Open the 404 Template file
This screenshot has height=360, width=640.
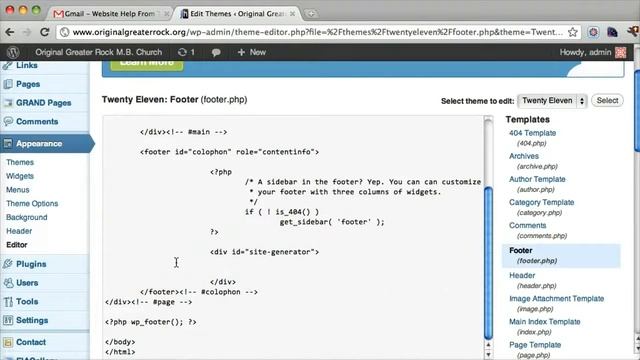click(x=532, y=133)
